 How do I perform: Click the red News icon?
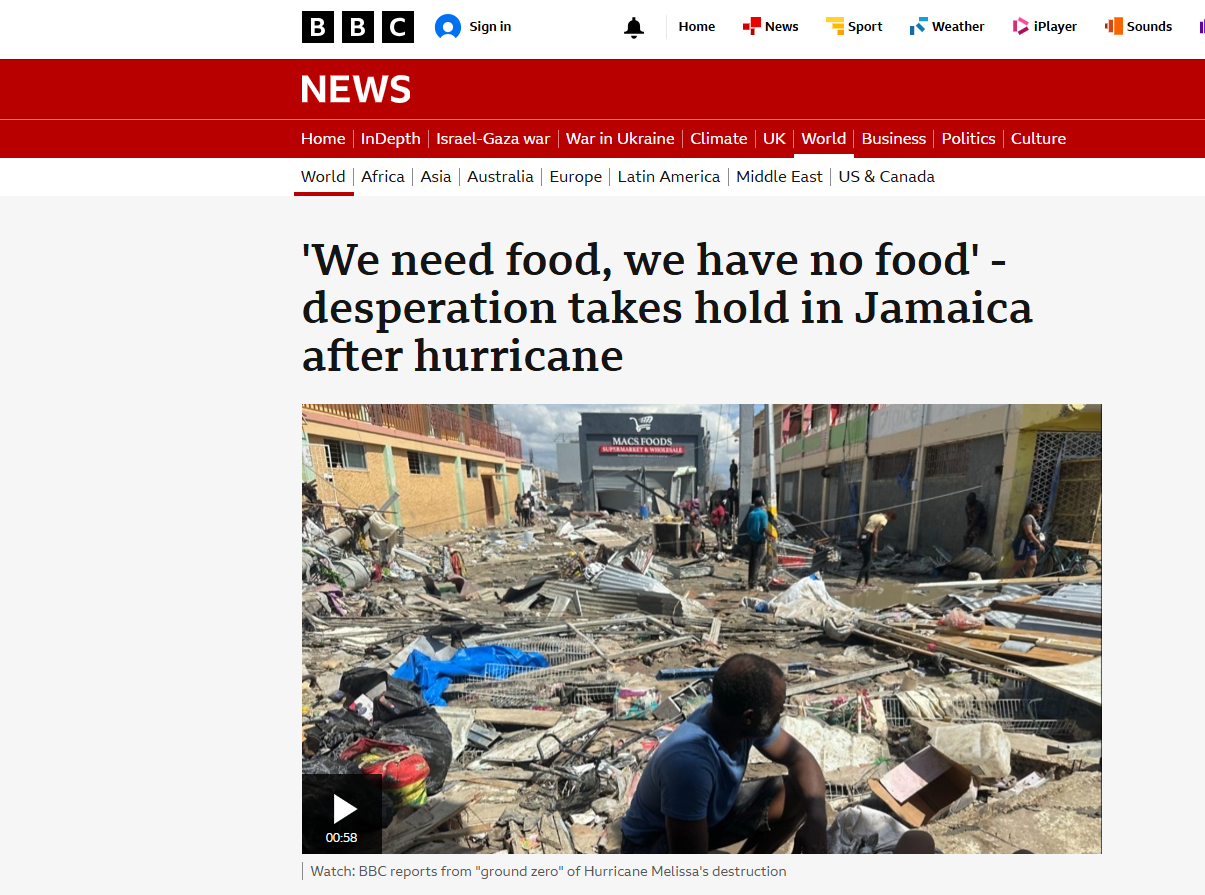[752, 26]
